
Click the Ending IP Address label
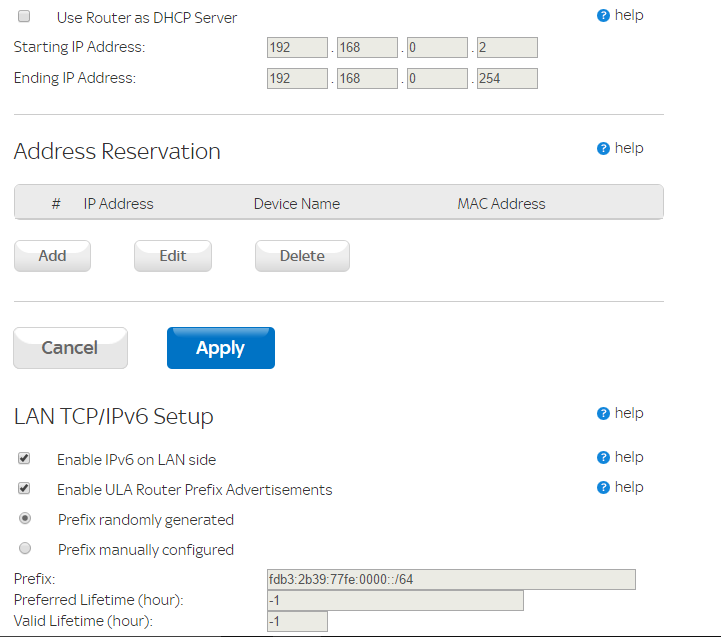[75, 78]
